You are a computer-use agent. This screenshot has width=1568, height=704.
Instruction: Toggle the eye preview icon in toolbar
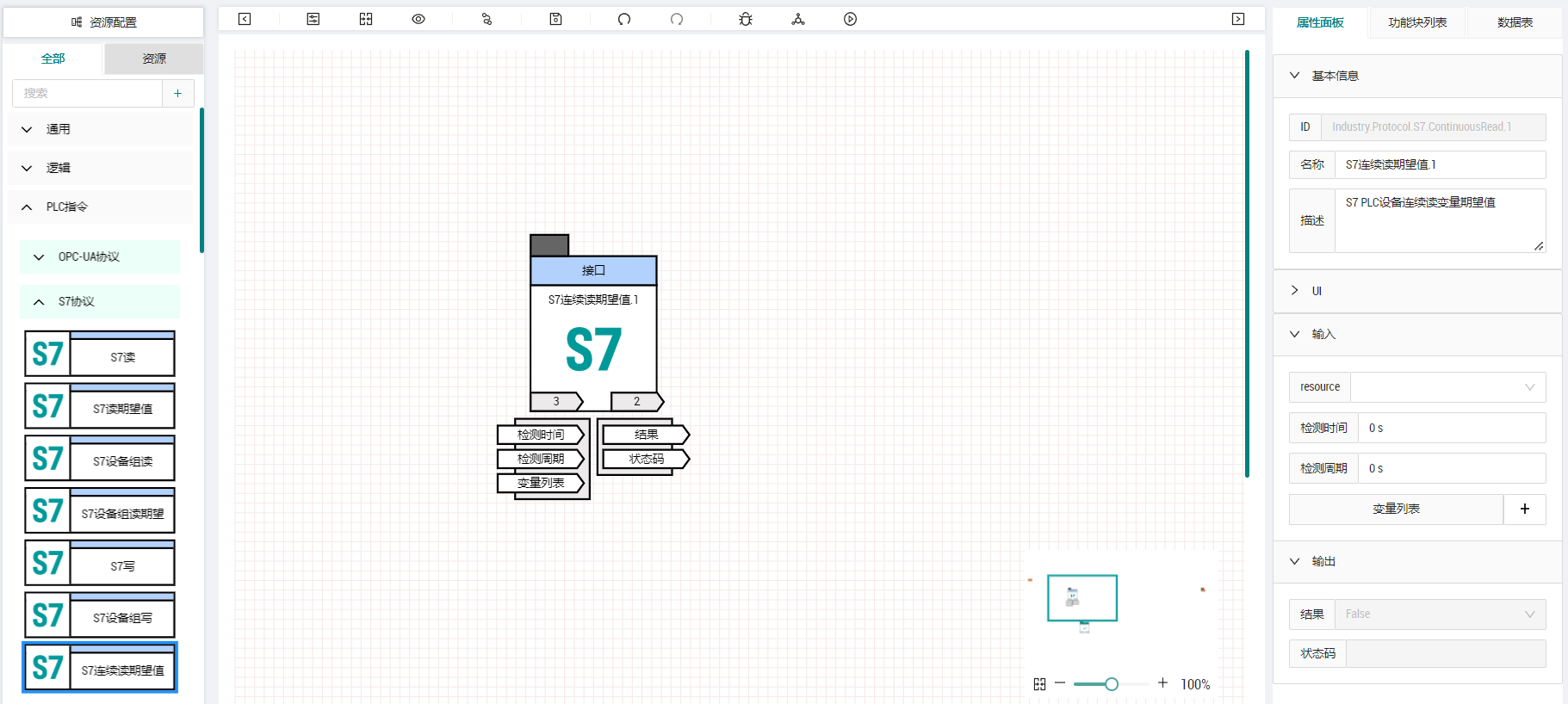(418, 19)
